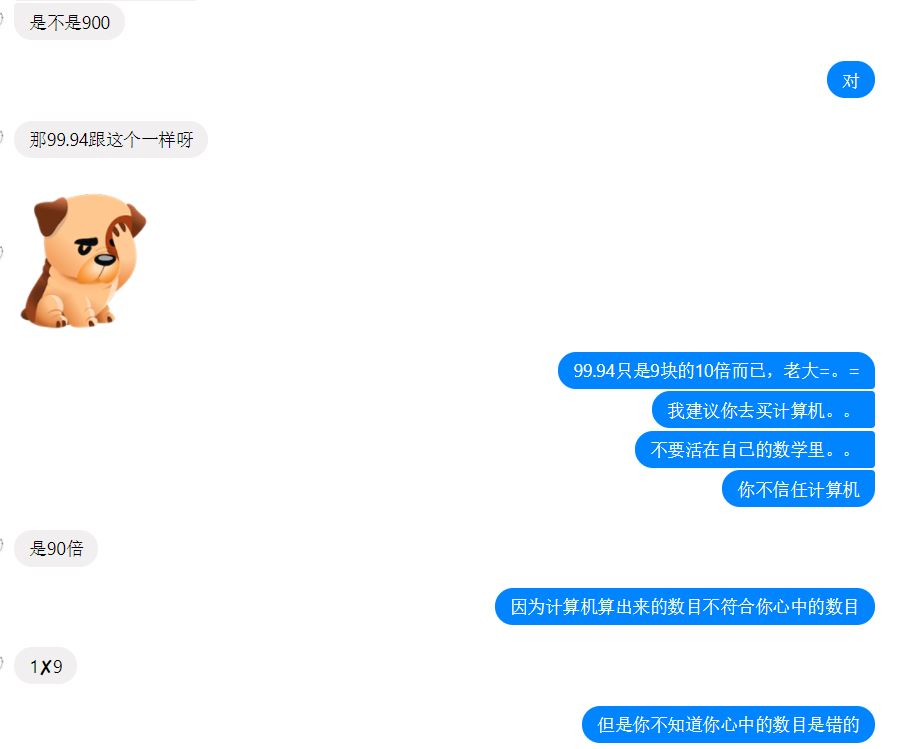Select the 是不是900 message bubble
Image resolution: width=899 pixels, height=749 pixels.
pyautogui.click(x=69, y=22)
